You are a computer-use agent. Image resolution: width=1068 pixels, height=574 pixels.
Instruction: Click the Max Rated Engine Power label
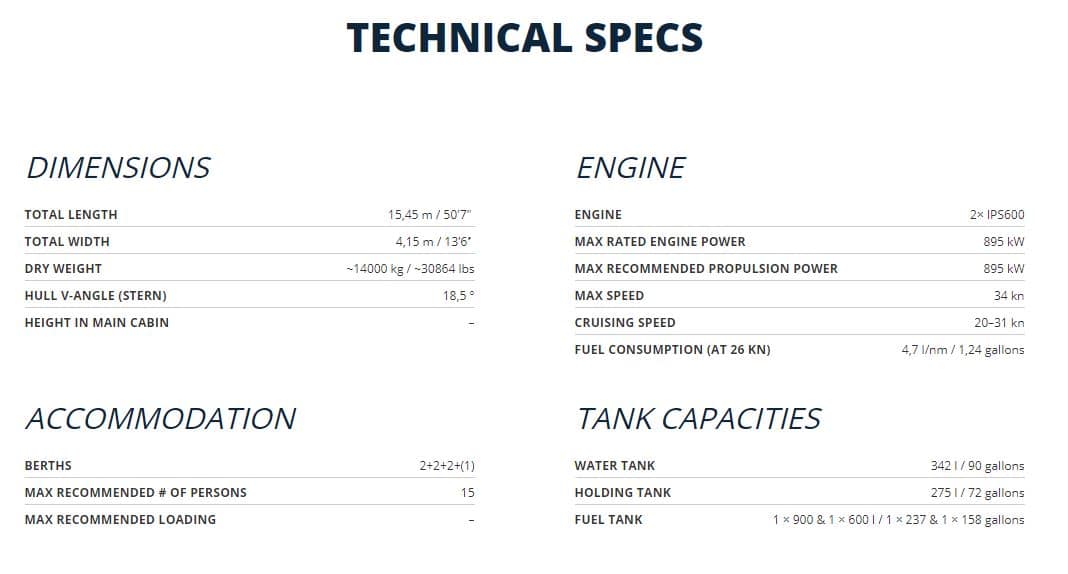[660, 242]
